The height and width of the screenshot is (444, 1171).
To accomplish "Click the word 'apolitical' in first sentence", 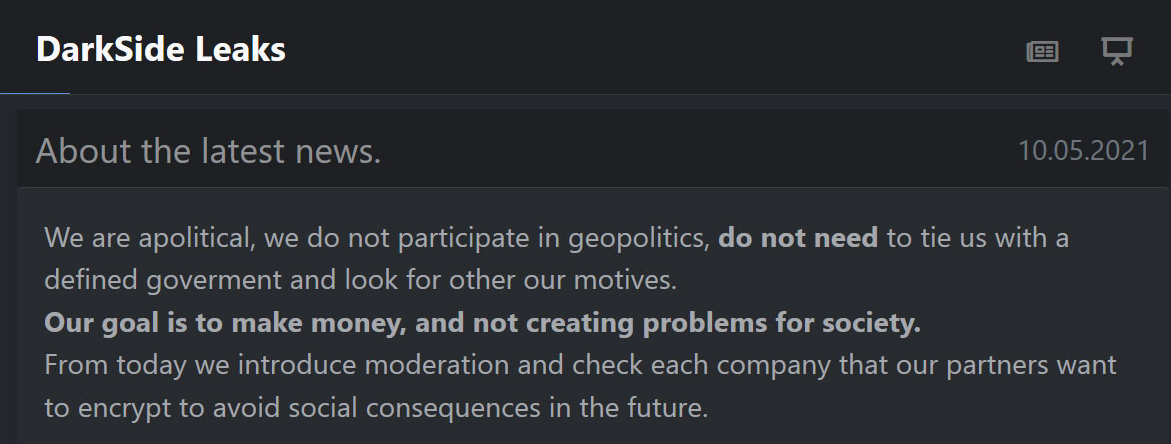I will [x=197, y=239].
